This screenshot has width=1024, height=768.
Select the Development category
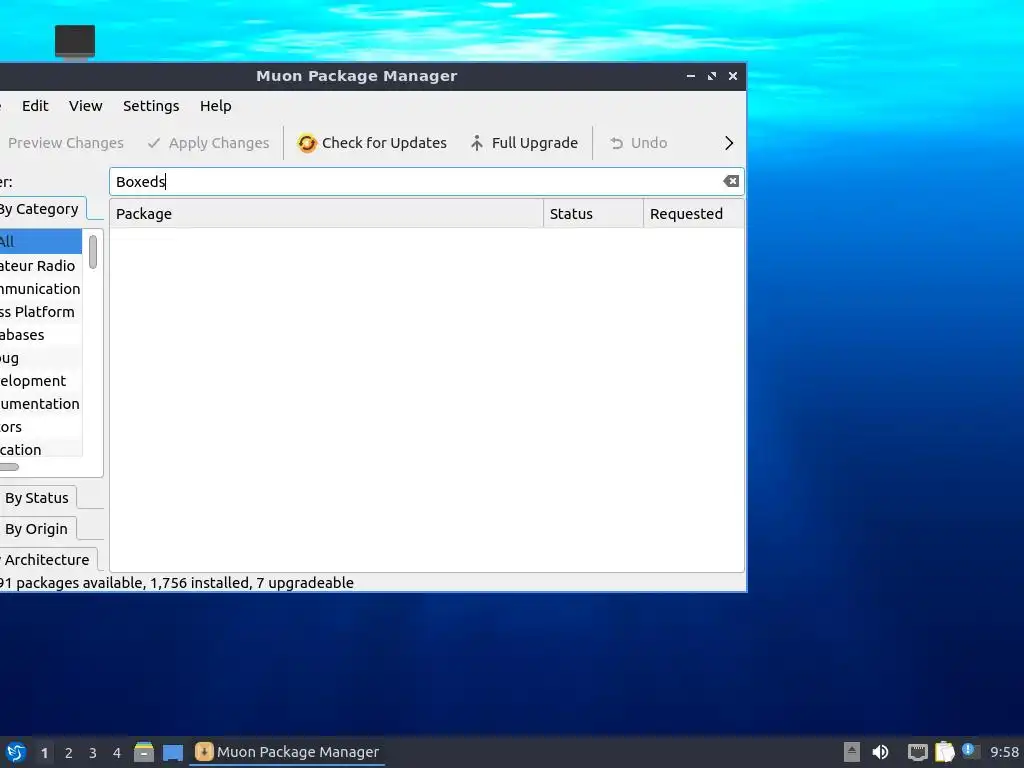pos(40,381)
